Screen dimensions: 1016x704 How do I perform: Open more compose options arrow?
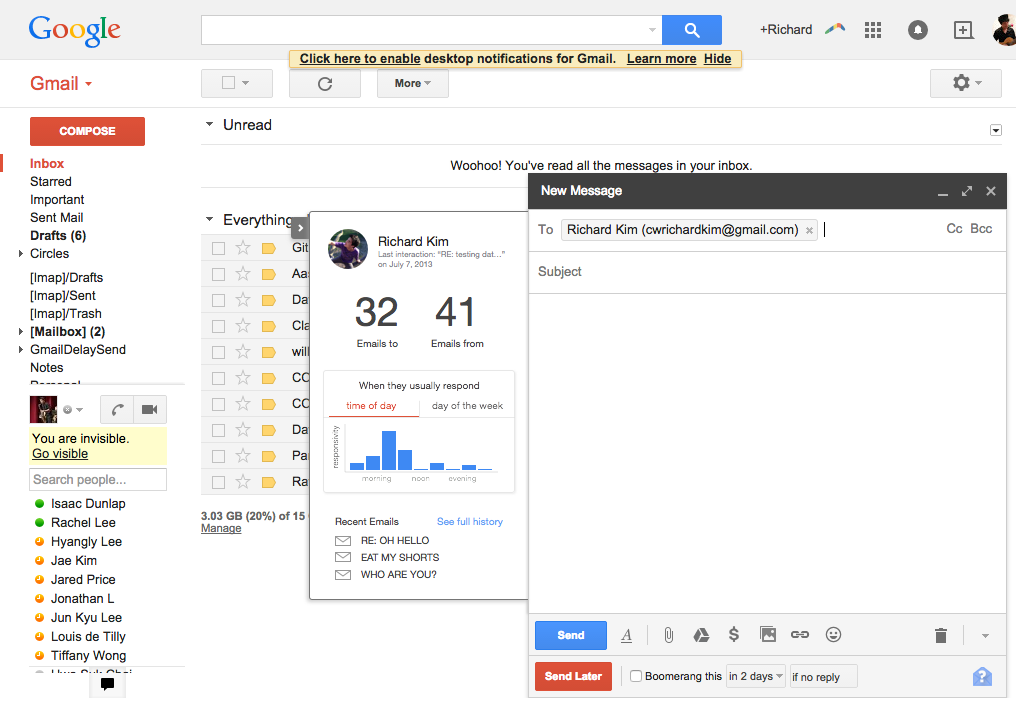coord(985,636)
